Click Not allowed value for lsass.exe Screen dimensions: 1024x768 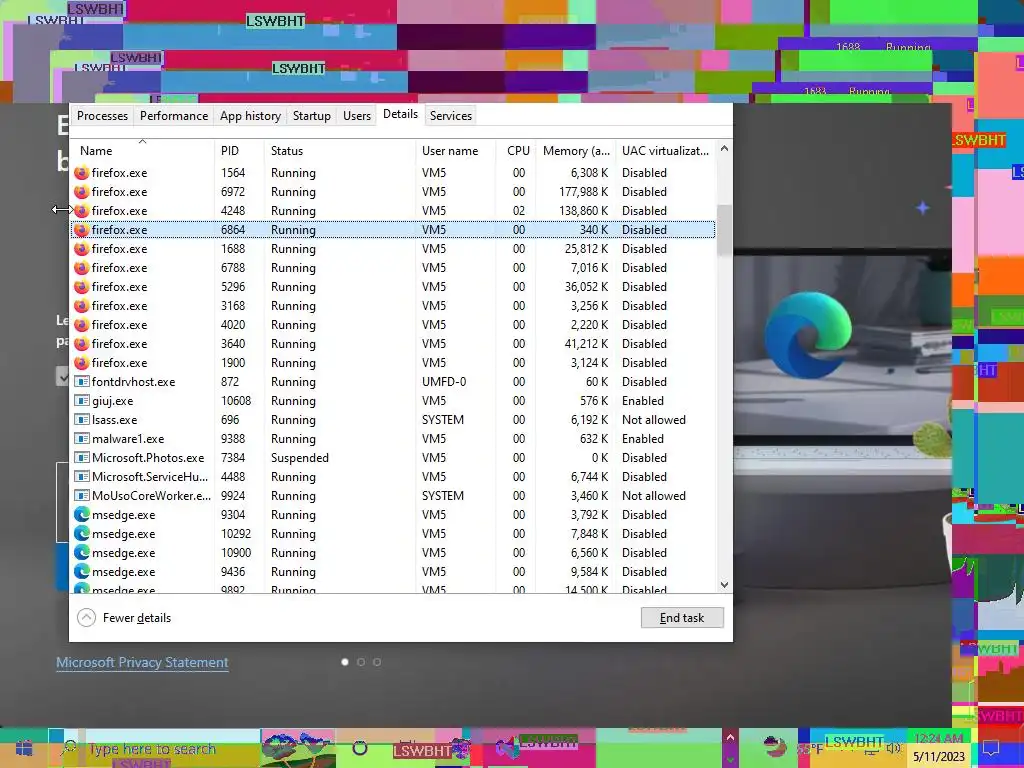[x=654, y=419]
